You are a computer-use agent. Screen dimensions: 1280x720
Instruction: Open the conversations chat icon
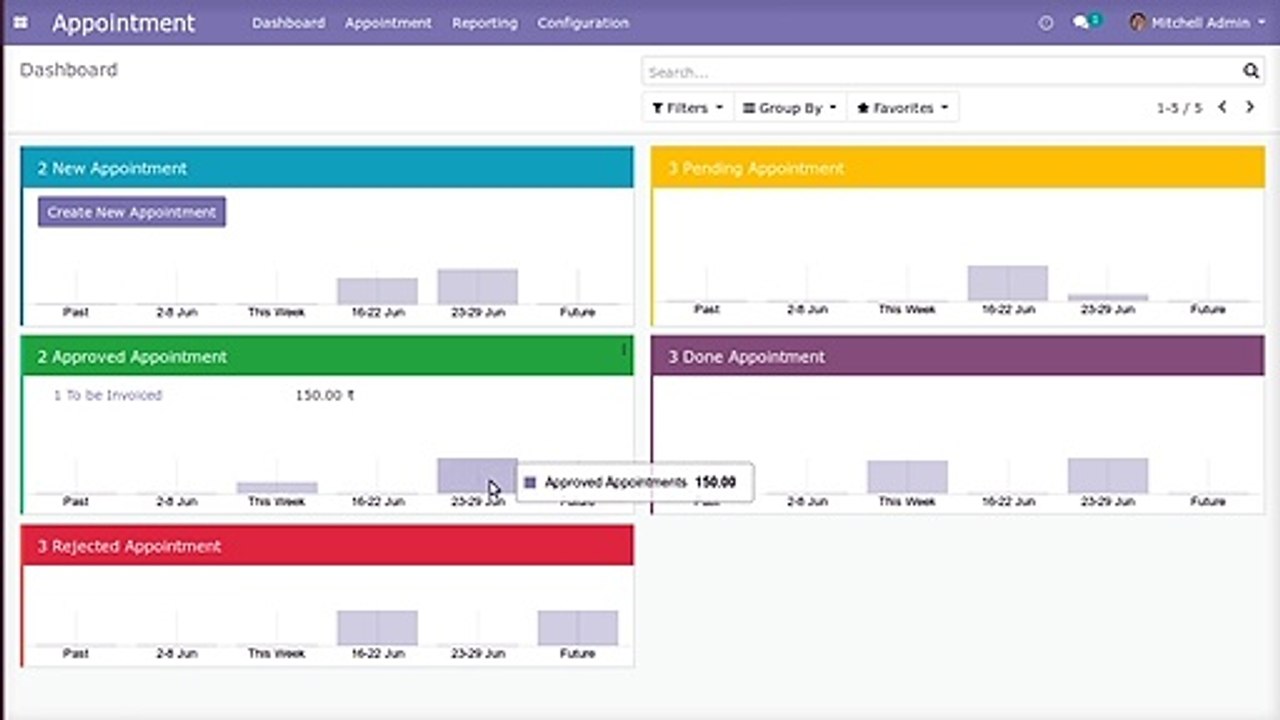tap(1085, 21)
